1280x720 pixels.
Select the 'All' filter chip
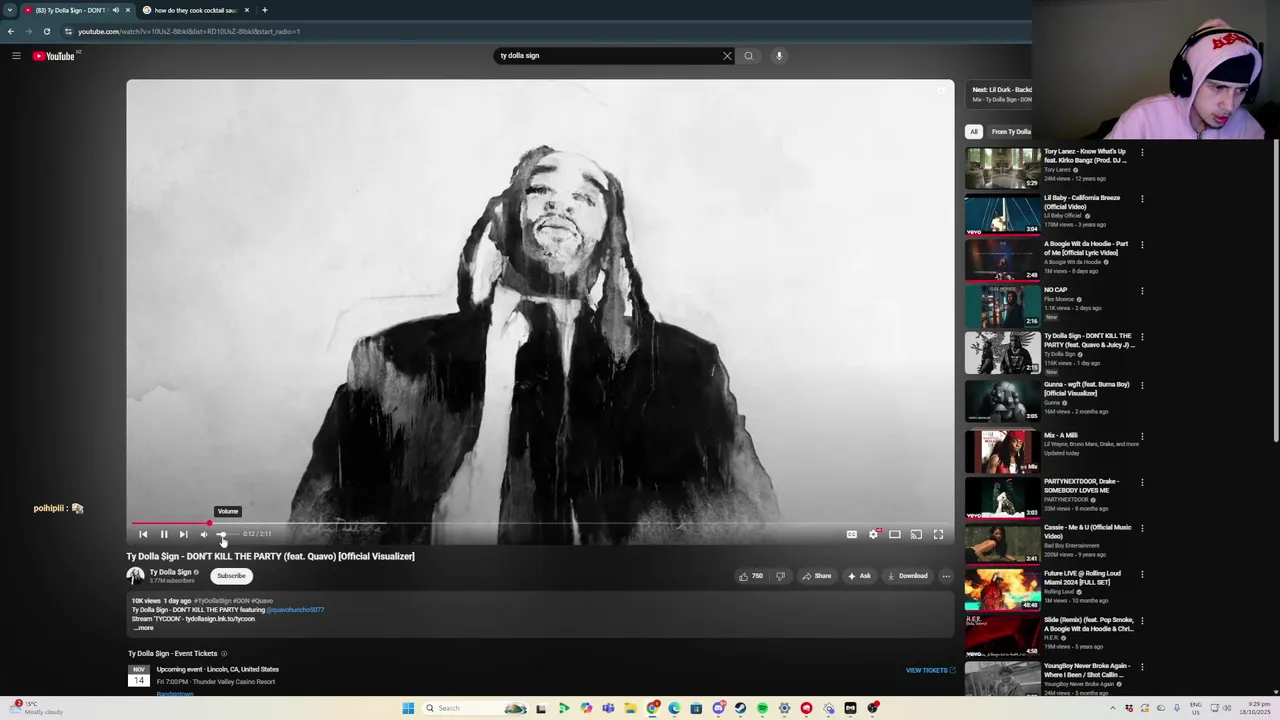(973, 131)
